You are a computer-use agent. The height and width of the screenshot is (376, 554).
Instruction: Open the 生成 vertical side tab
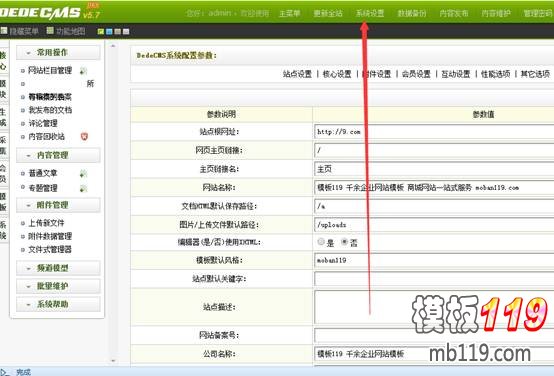coord(3,117)
